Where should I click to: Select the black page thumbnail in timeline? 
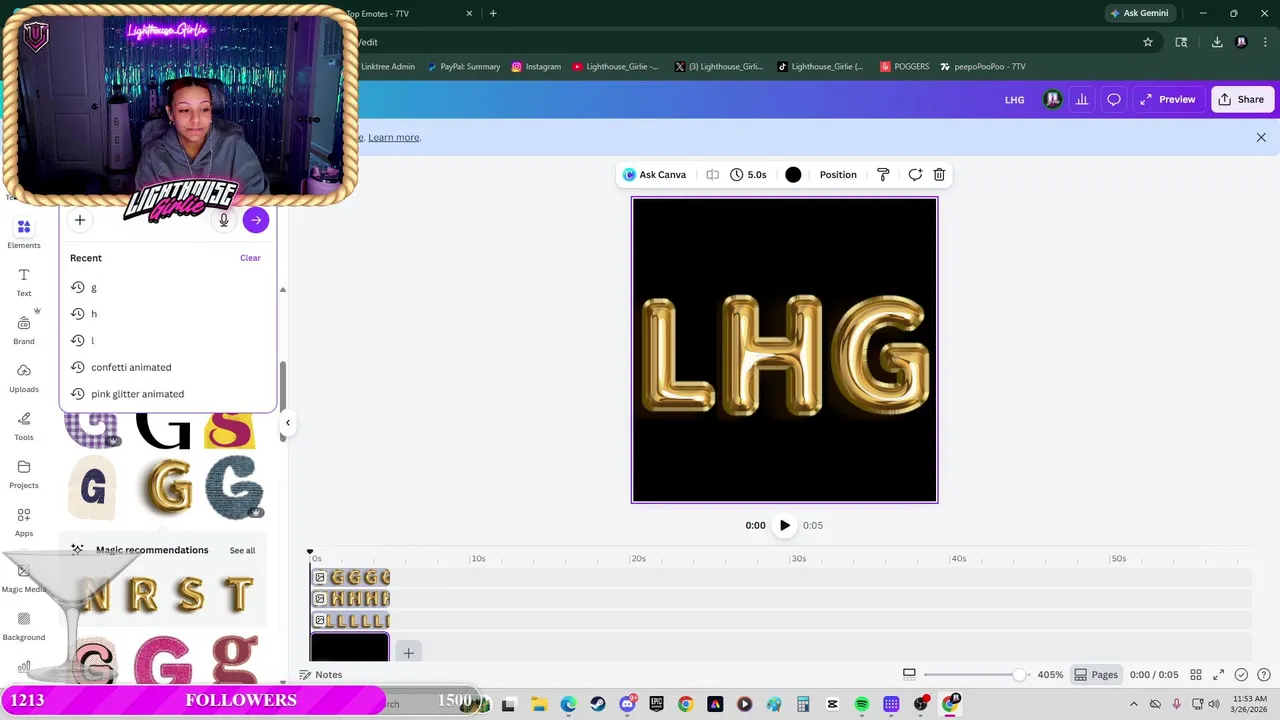pyautogui.click(x=350, y=648)
